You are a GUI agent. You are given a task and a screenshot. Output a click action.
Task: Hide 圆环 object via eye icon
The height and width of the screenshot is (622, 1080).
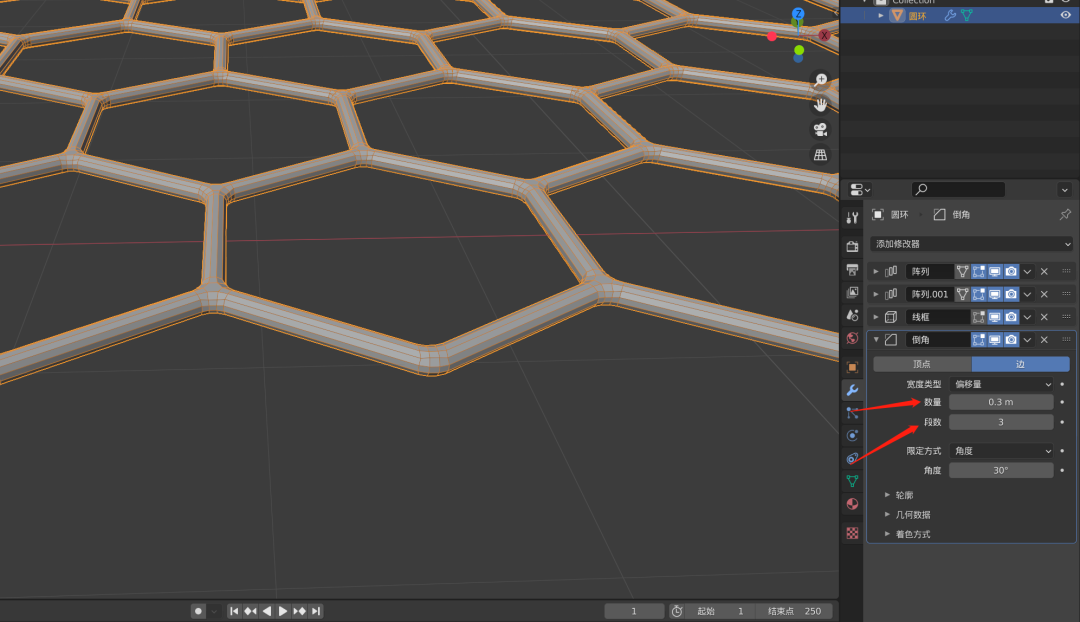[1066, 15]
